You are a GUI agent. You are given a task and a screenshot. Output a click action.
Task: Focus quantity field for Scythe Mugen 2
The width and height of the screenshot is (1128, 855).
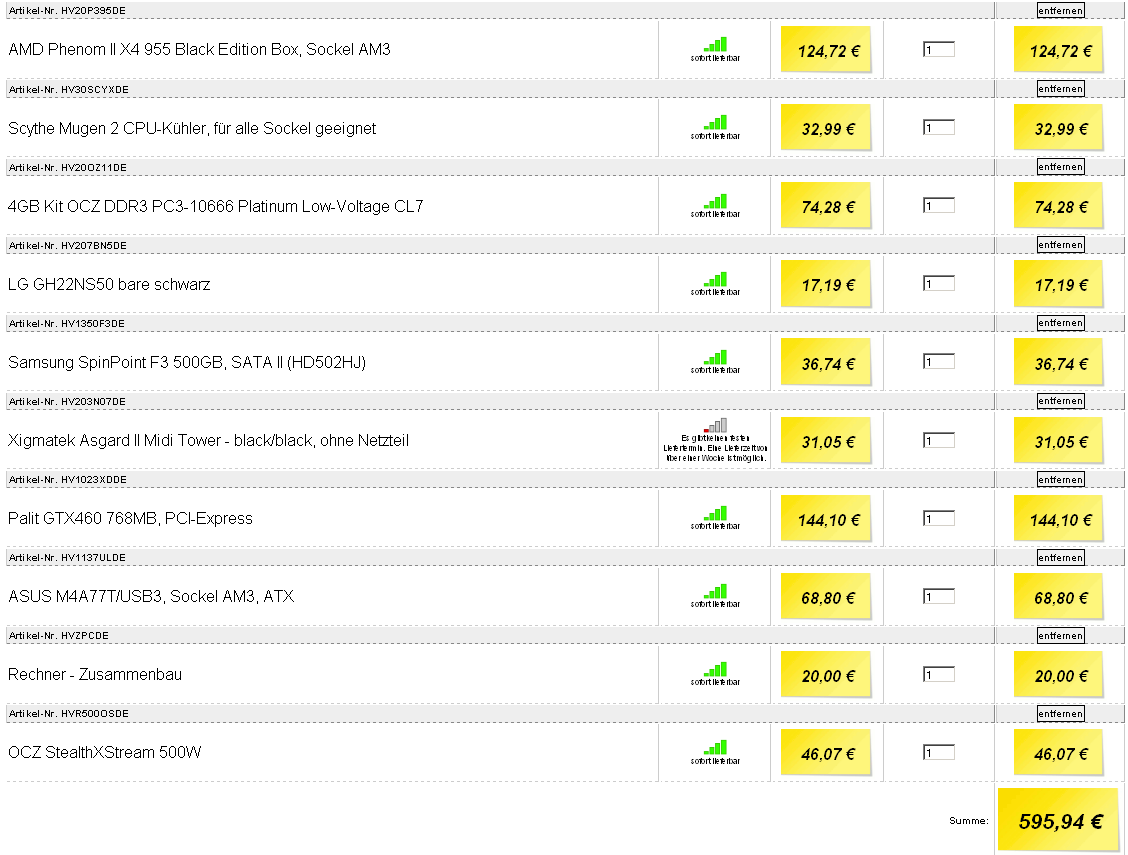coord(939,127)
